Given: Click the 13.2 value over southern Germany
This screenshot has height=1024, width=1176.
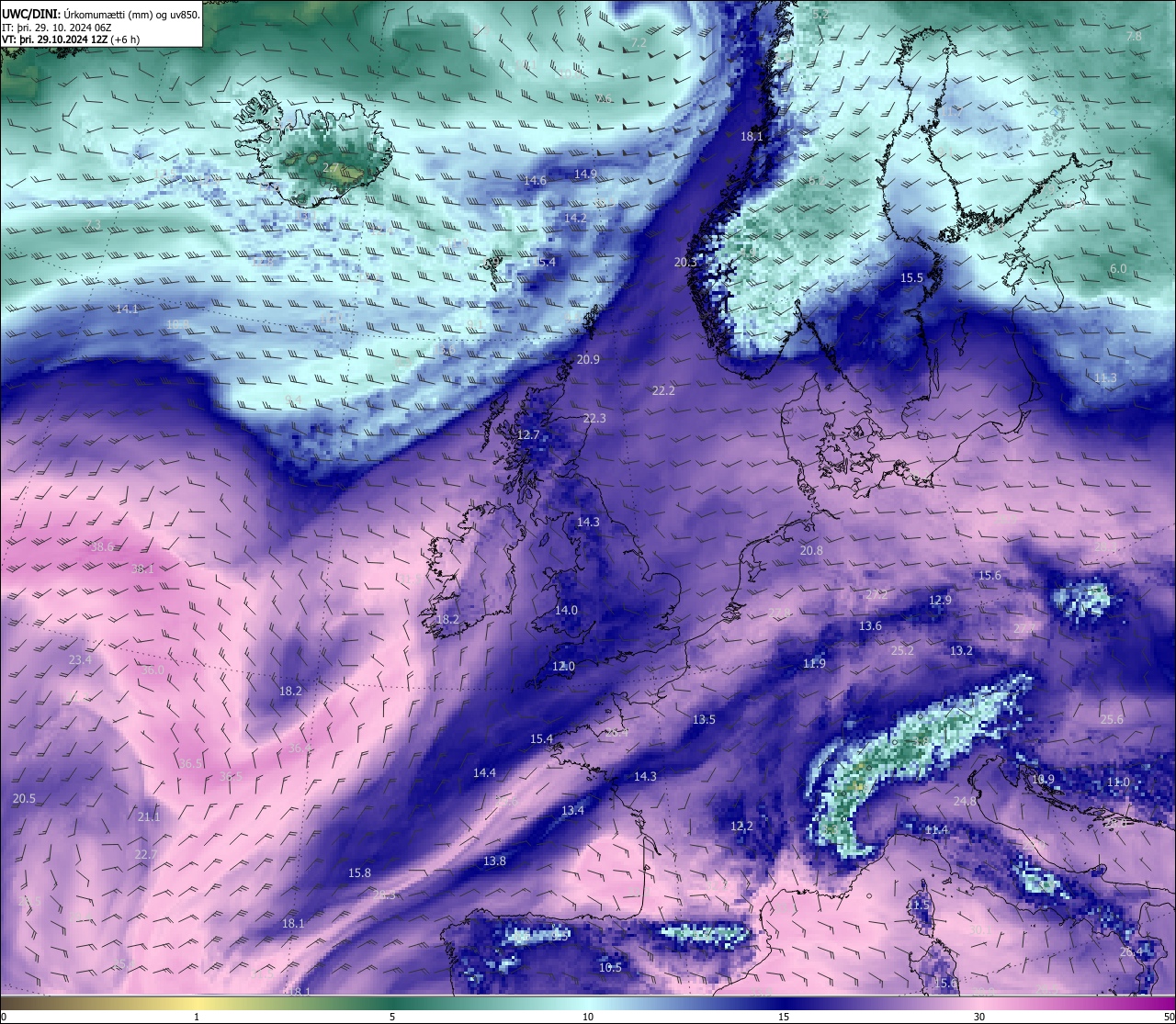Looking at the screenshot, I should tap(961, 650).
